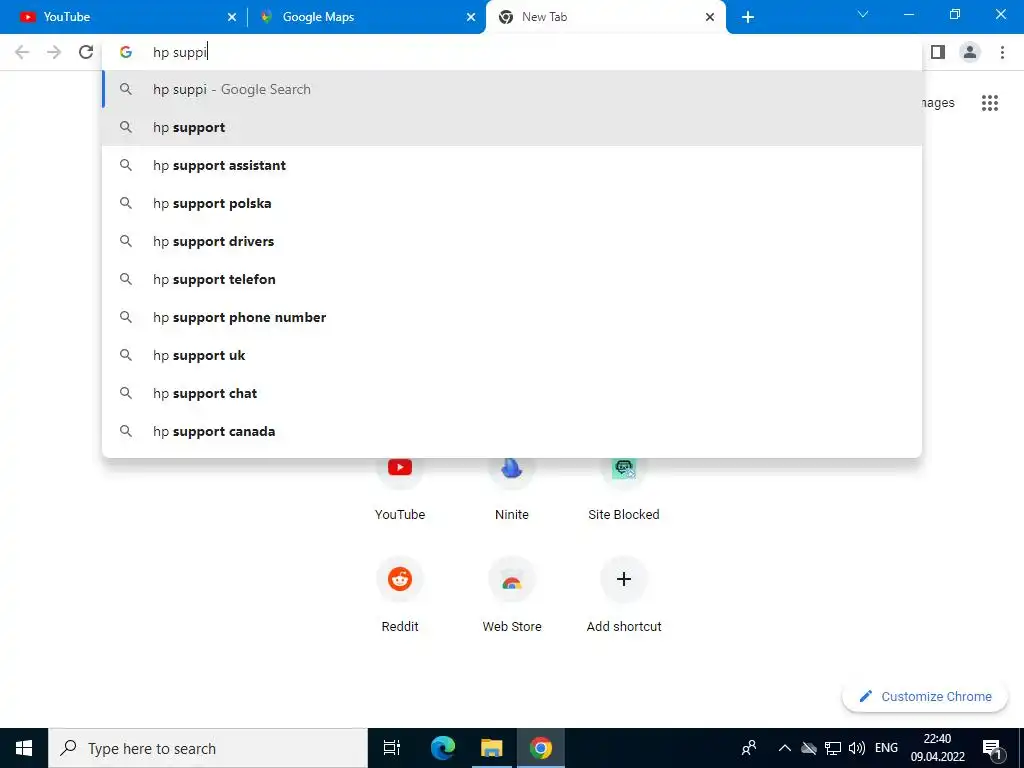Select the 'hp support canada' suggestion
Screen dimensions: 1024x768
tap(512, 431)
